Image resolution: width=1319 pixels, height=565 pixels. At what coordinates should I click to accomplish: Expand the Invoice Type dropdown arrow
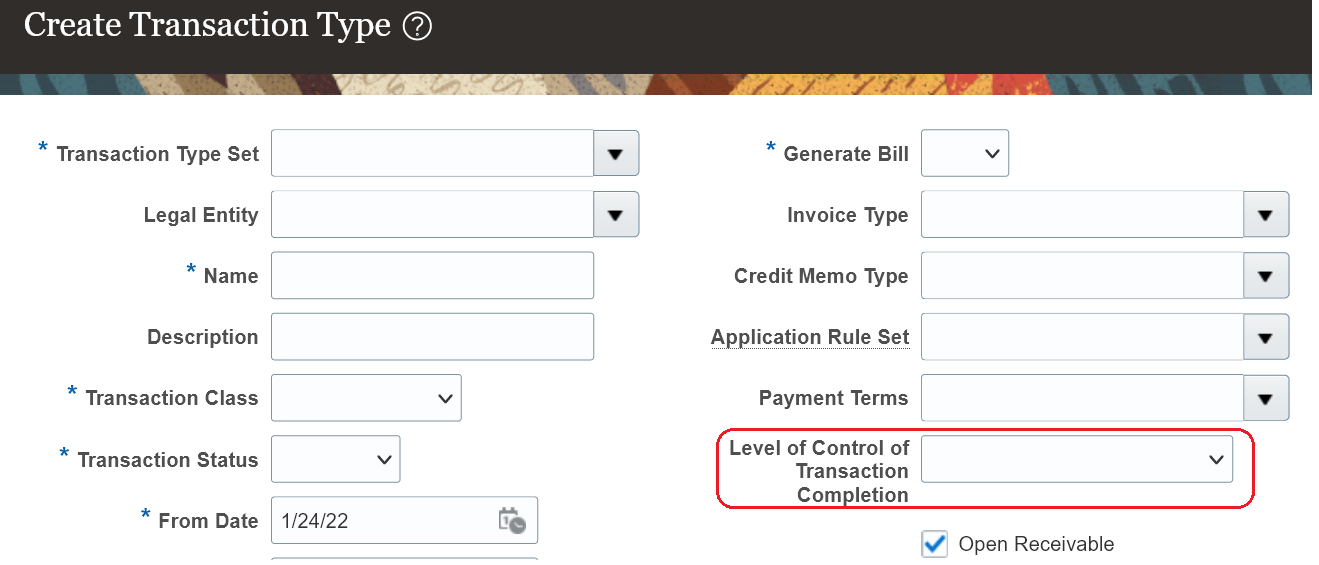point(1266,215)
